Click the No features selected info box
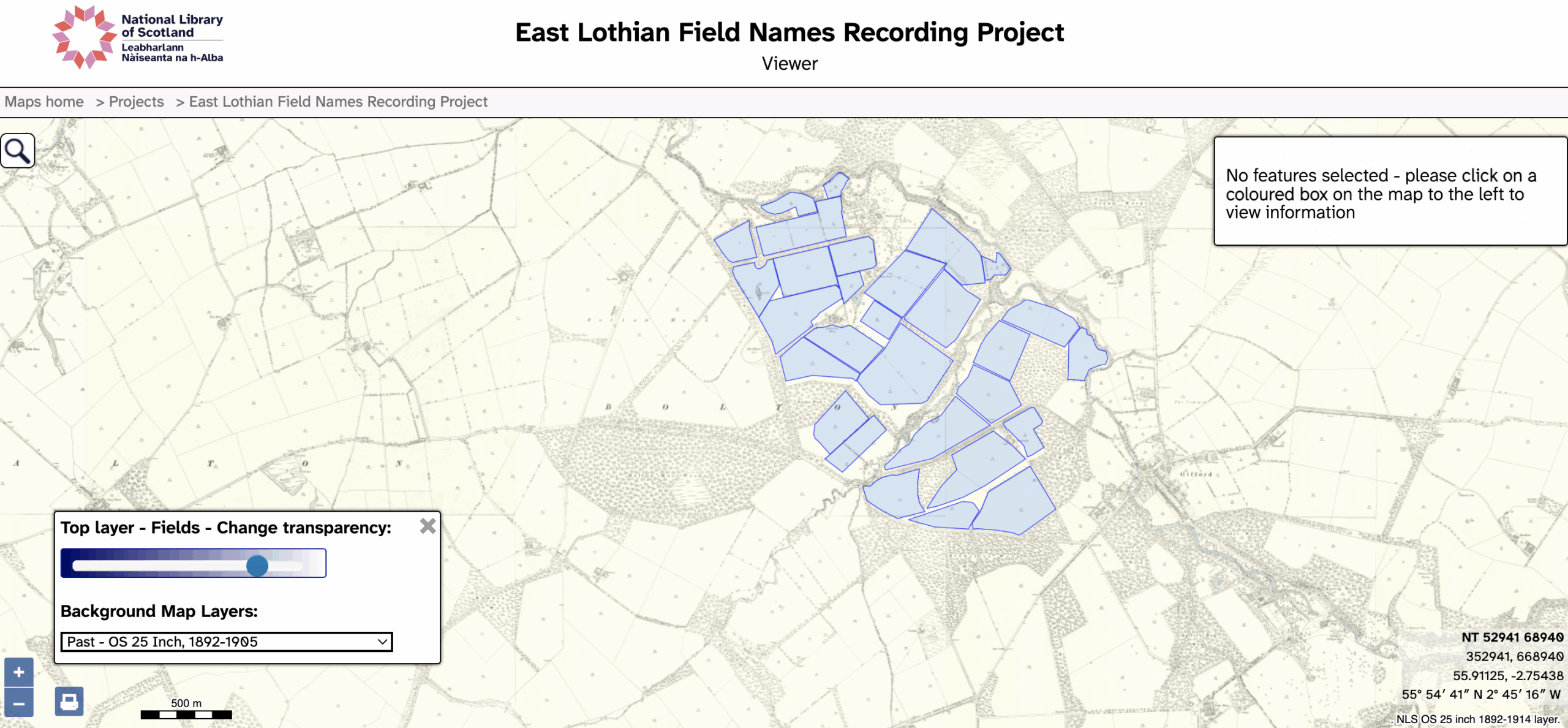 tap(1390, 191)
